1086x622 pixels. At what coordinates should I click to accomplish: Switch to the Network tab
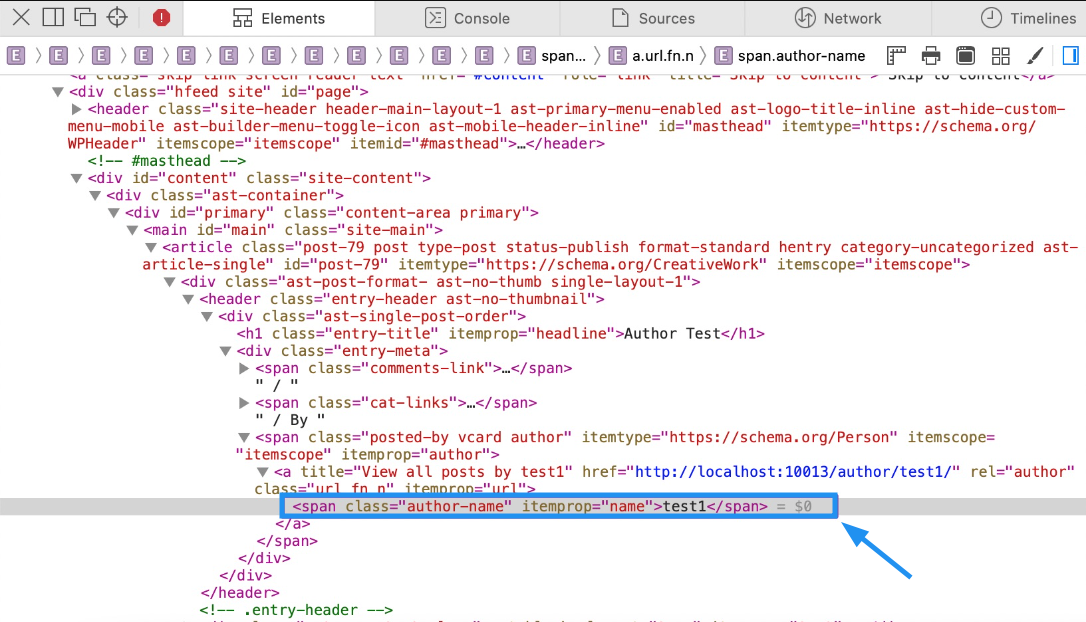837,18
